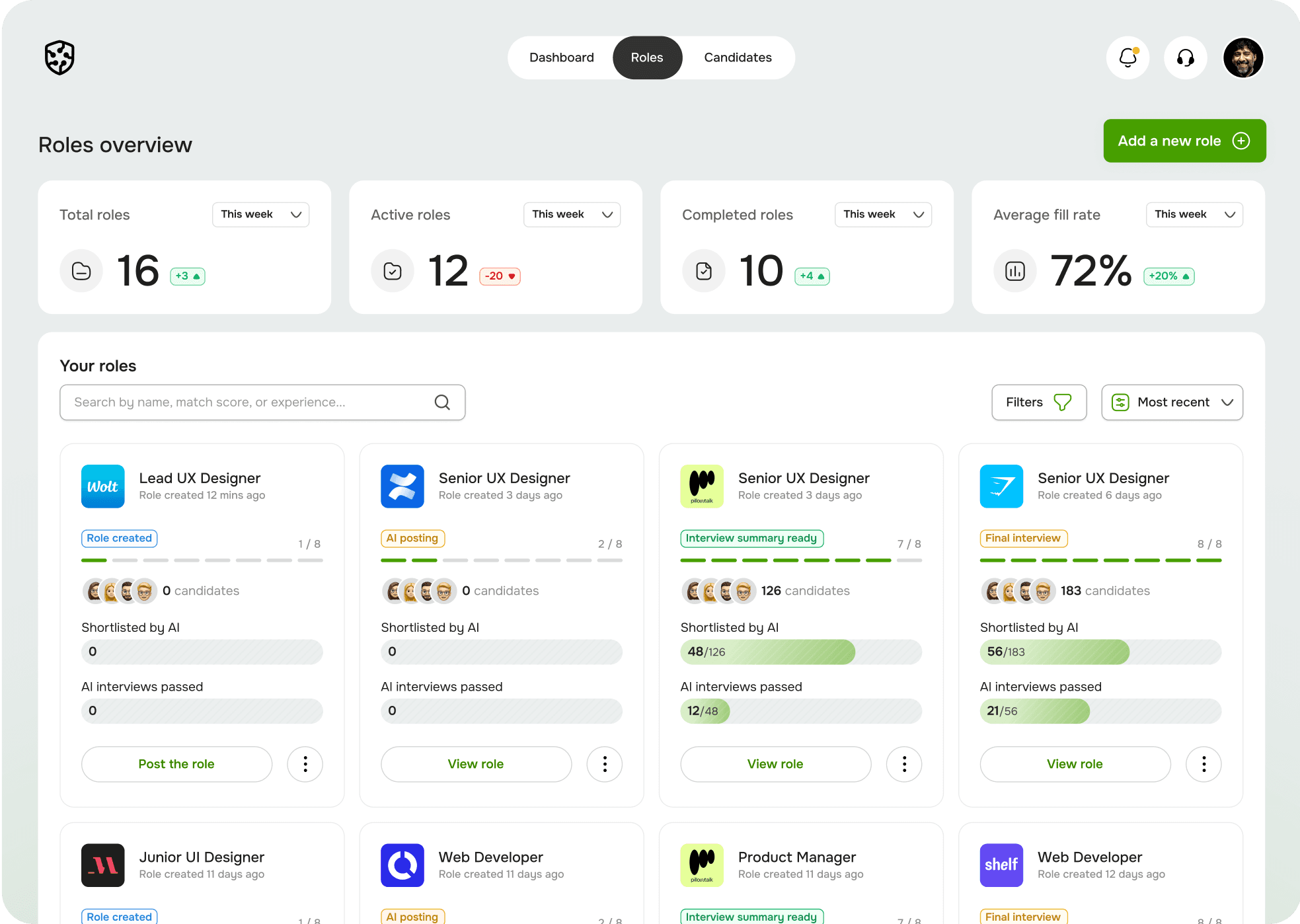Screen dimensions: 1300x924
Task: Click View role on the 126 candidates card
Action: [x=775, y=764]
